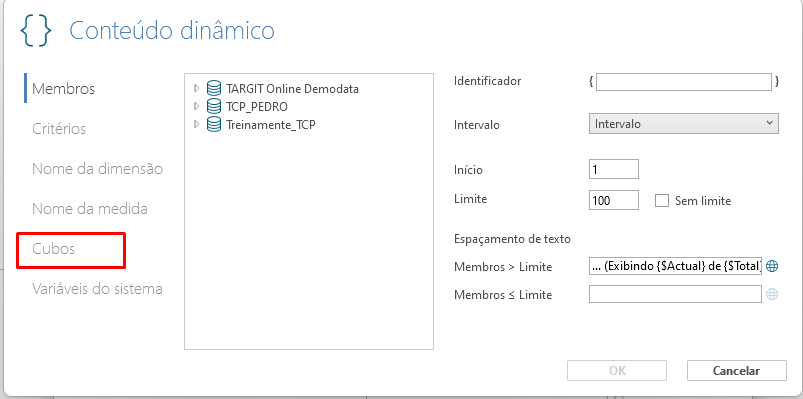Image resolution: width=803 pixels, height=399 pixels.
Task: Open the Intervalo dropdown
Action: (684, 124)
